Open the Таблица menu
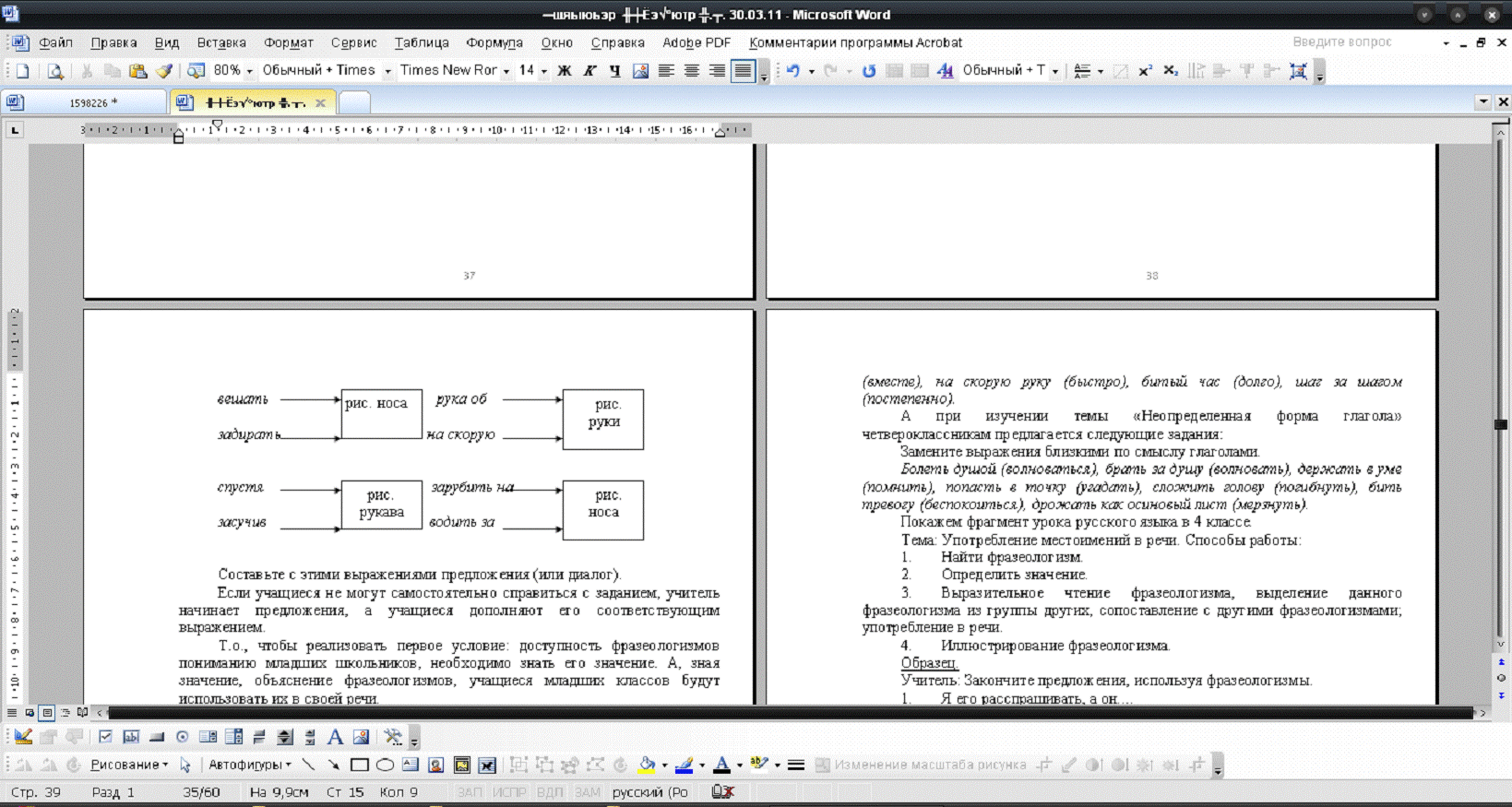 tap(422, 42)
